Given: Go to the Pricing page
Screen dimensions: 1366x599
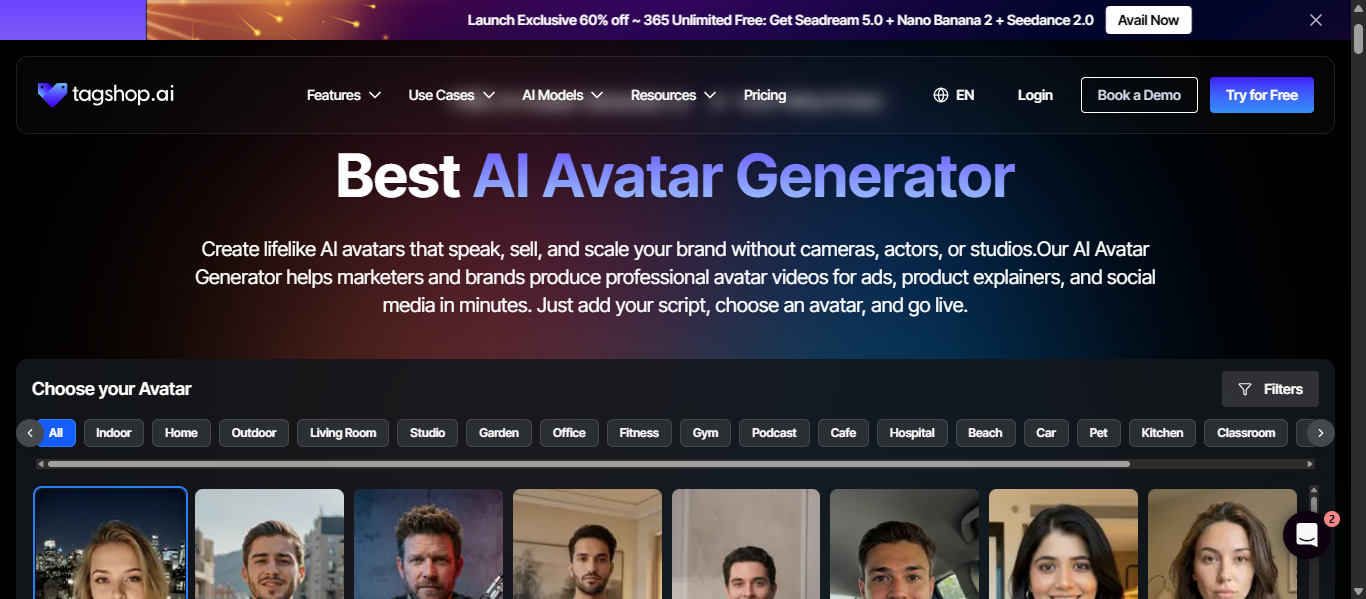Looking at the screenshot, I should [765, 95].
